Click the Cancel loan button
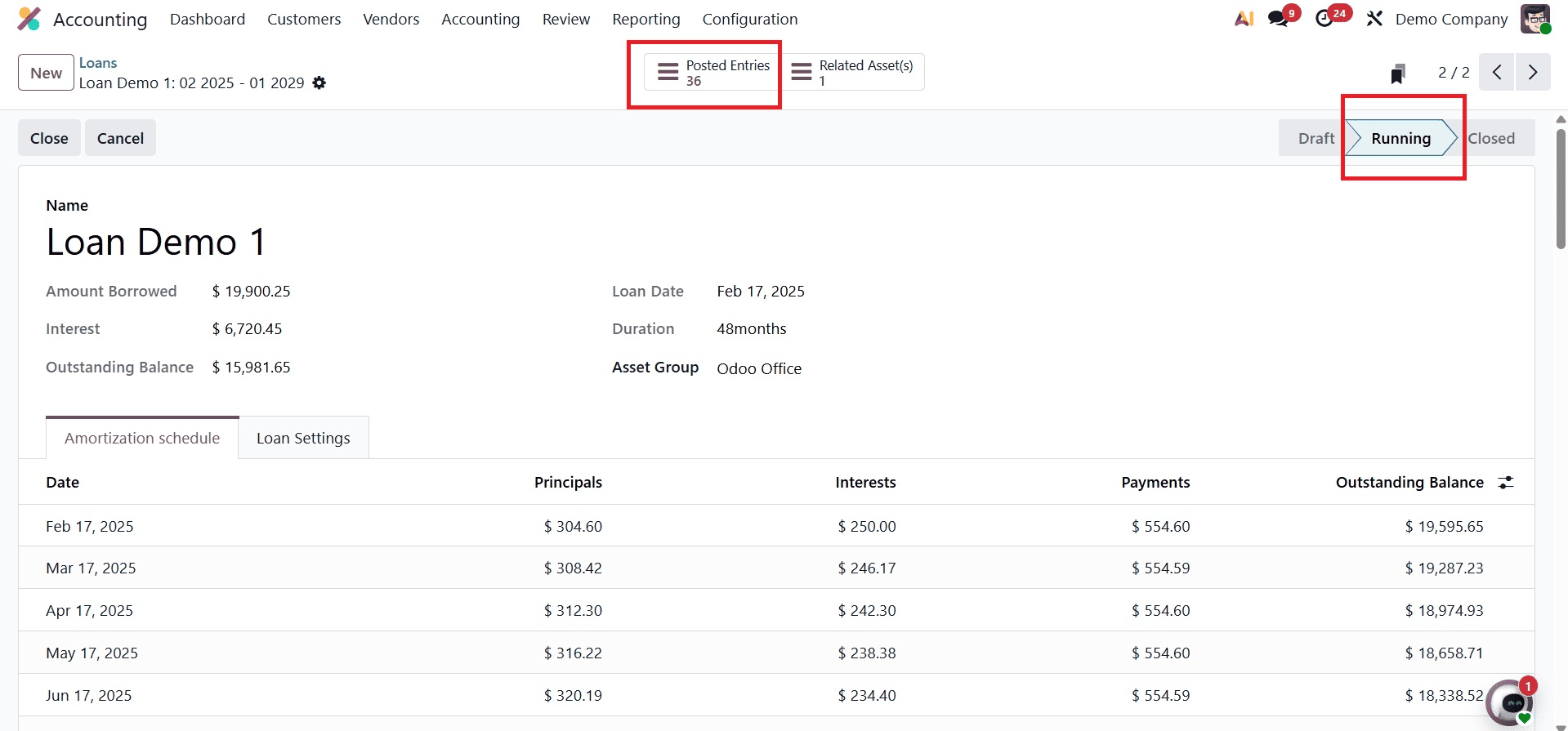 coord(120,138)
